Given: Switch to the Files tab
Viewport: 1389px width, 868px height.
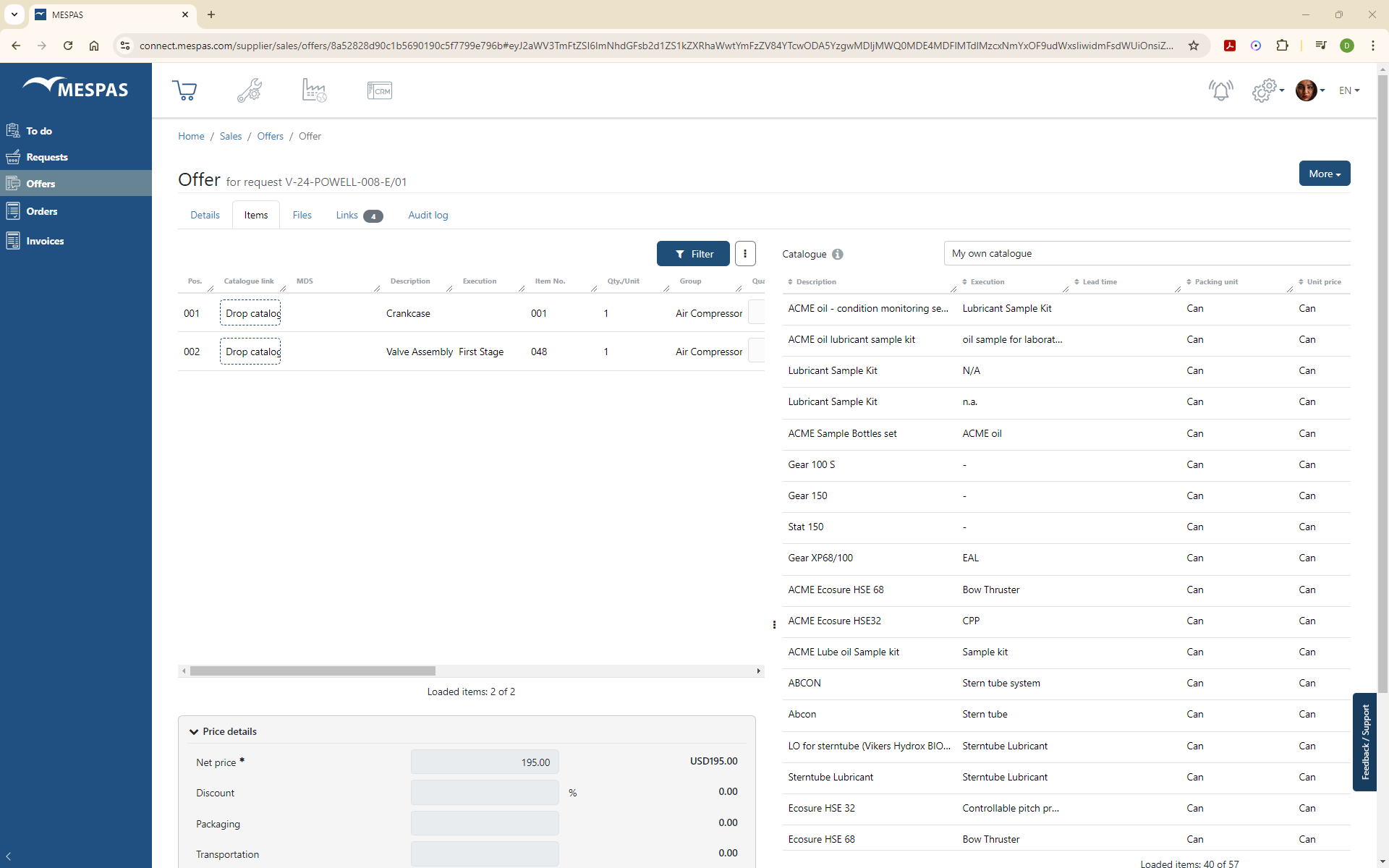Looking at the screenshot, I should pyautogui.click(x=302, y=215).
